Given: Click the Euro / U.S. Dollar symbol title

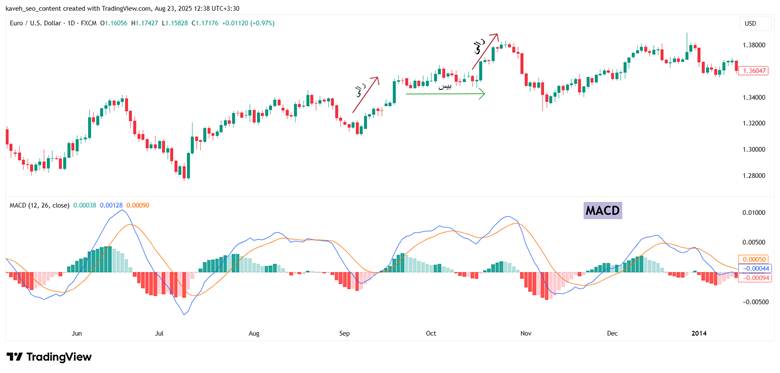Looking at the screenshot, I should [36, 23].
